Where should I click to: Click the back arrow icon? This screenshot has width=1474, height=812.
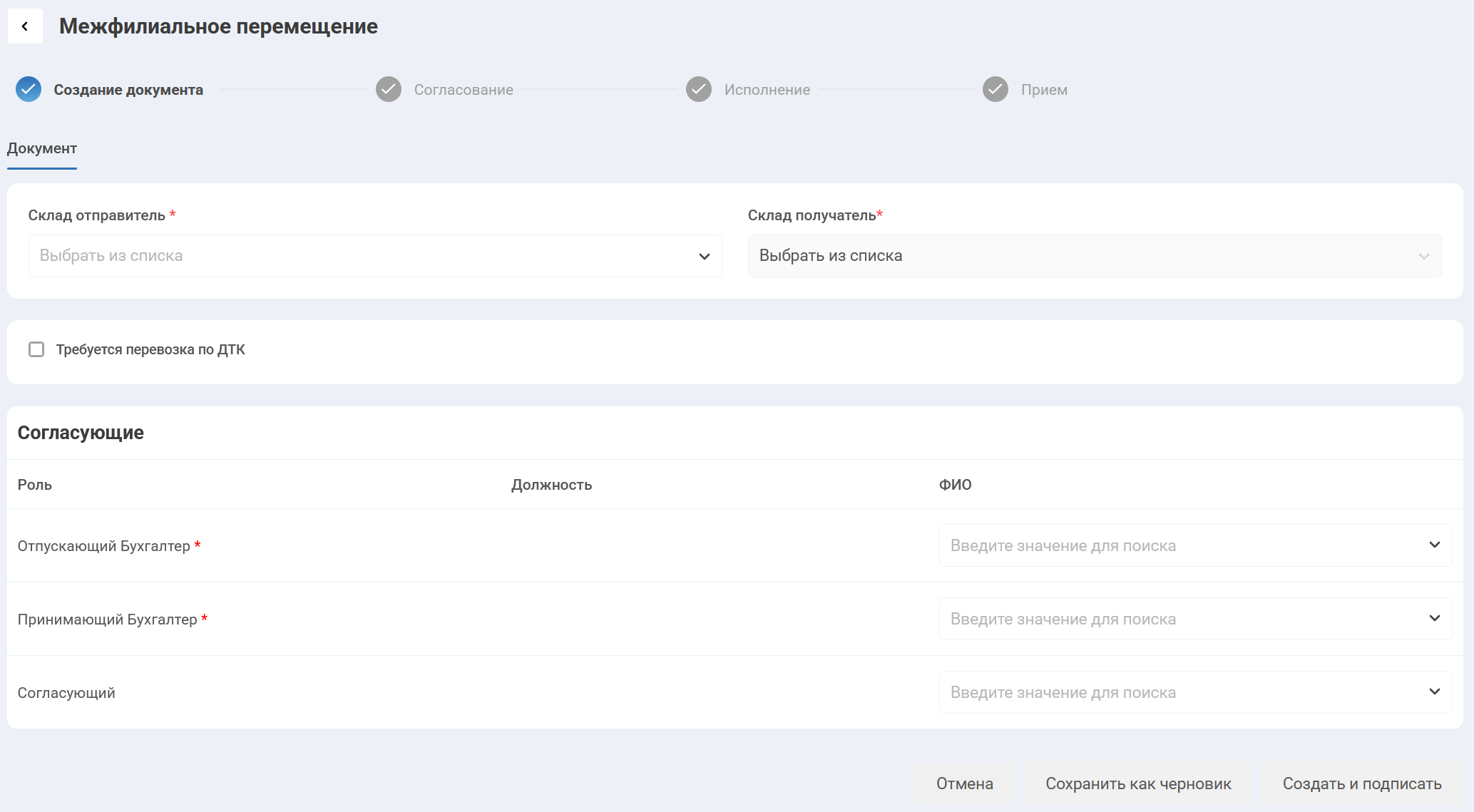point(25,26)
